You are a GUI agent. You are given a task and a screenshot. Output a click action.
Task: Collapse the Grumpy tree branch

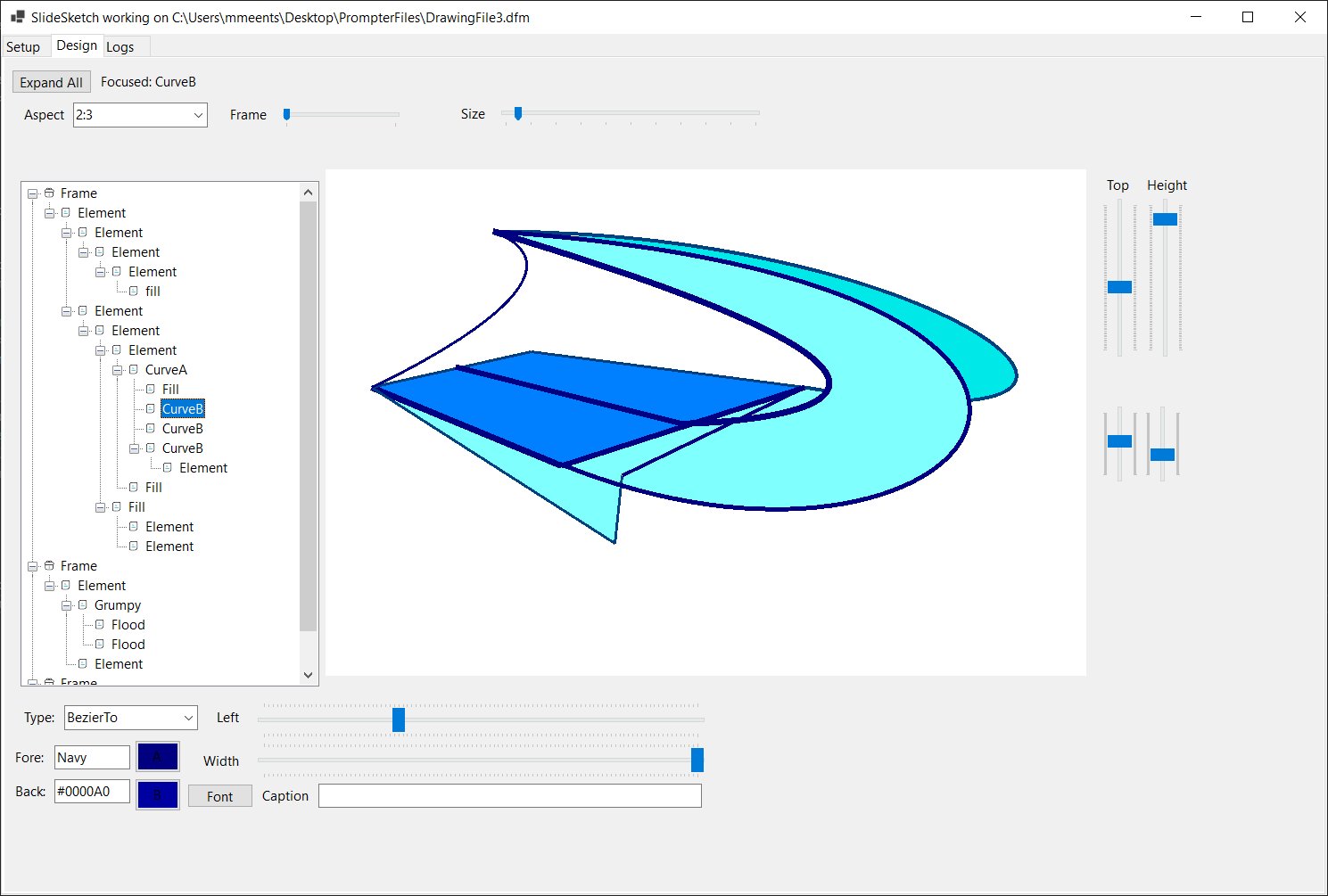click(x=66, y=604)
